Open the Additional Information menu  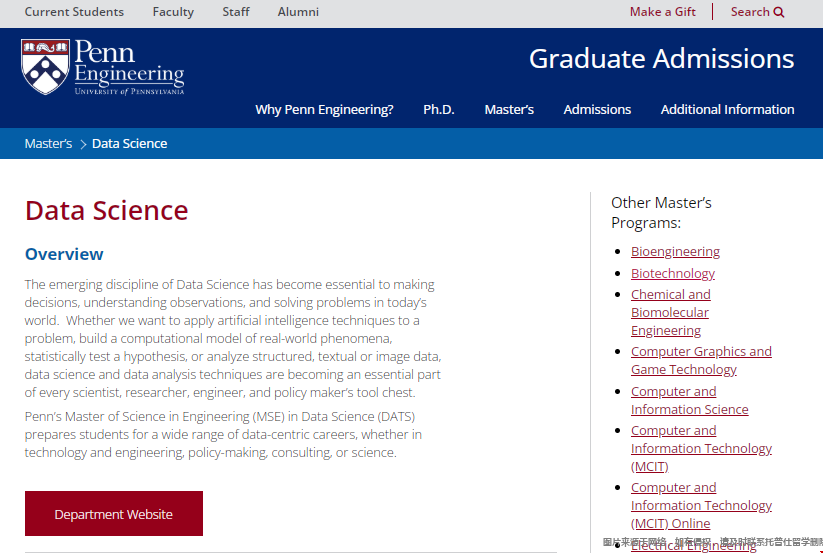tap(727, 109)
